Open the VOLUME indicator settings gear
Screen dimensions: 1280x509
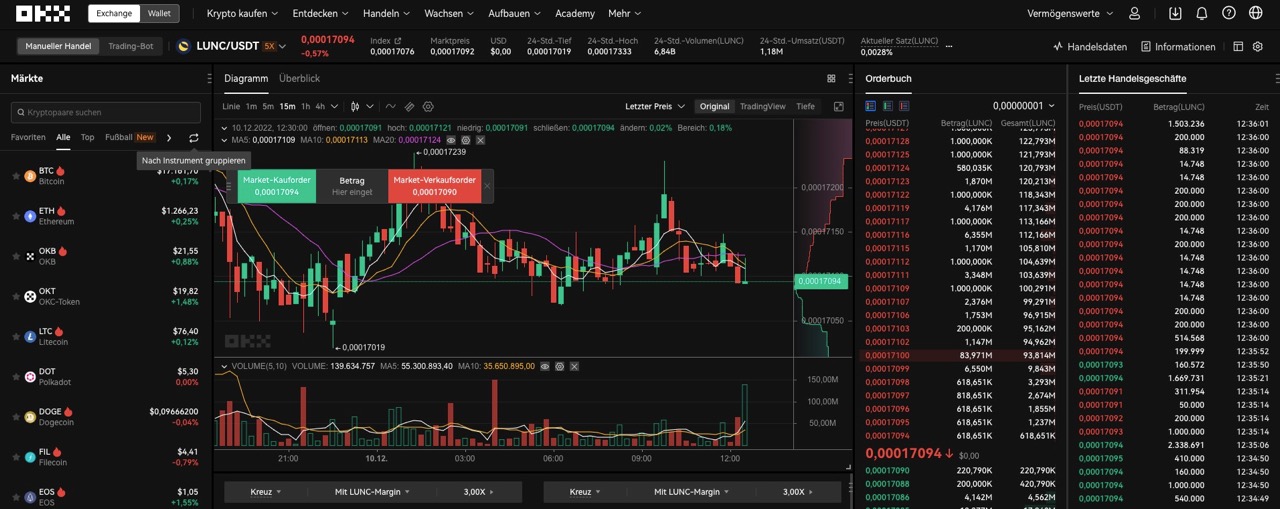point(560,366)
